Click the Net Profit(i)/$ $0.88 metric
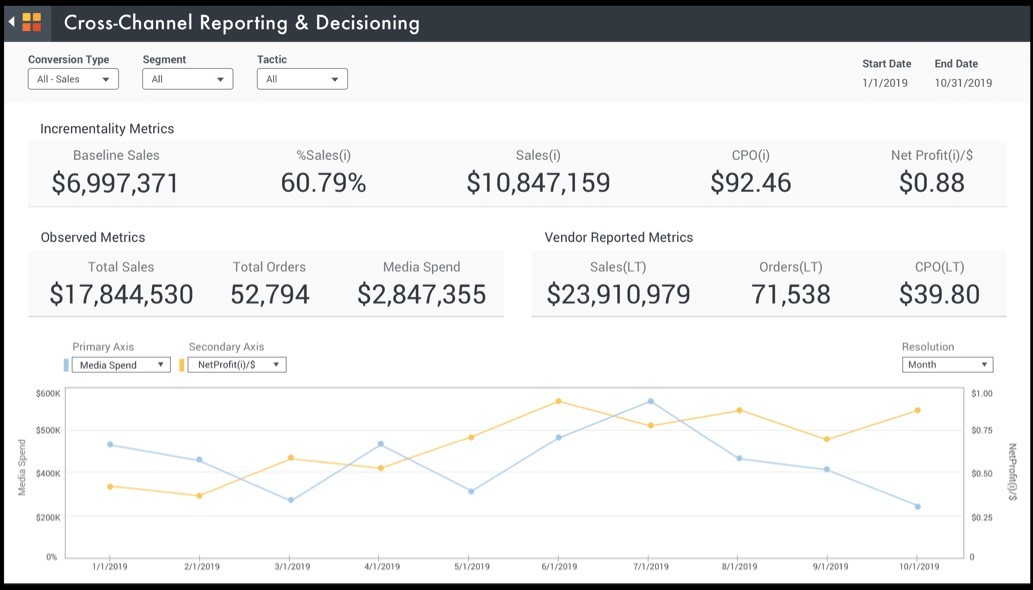The height and width of the screenshot is (590, 1033). [931, 182]
